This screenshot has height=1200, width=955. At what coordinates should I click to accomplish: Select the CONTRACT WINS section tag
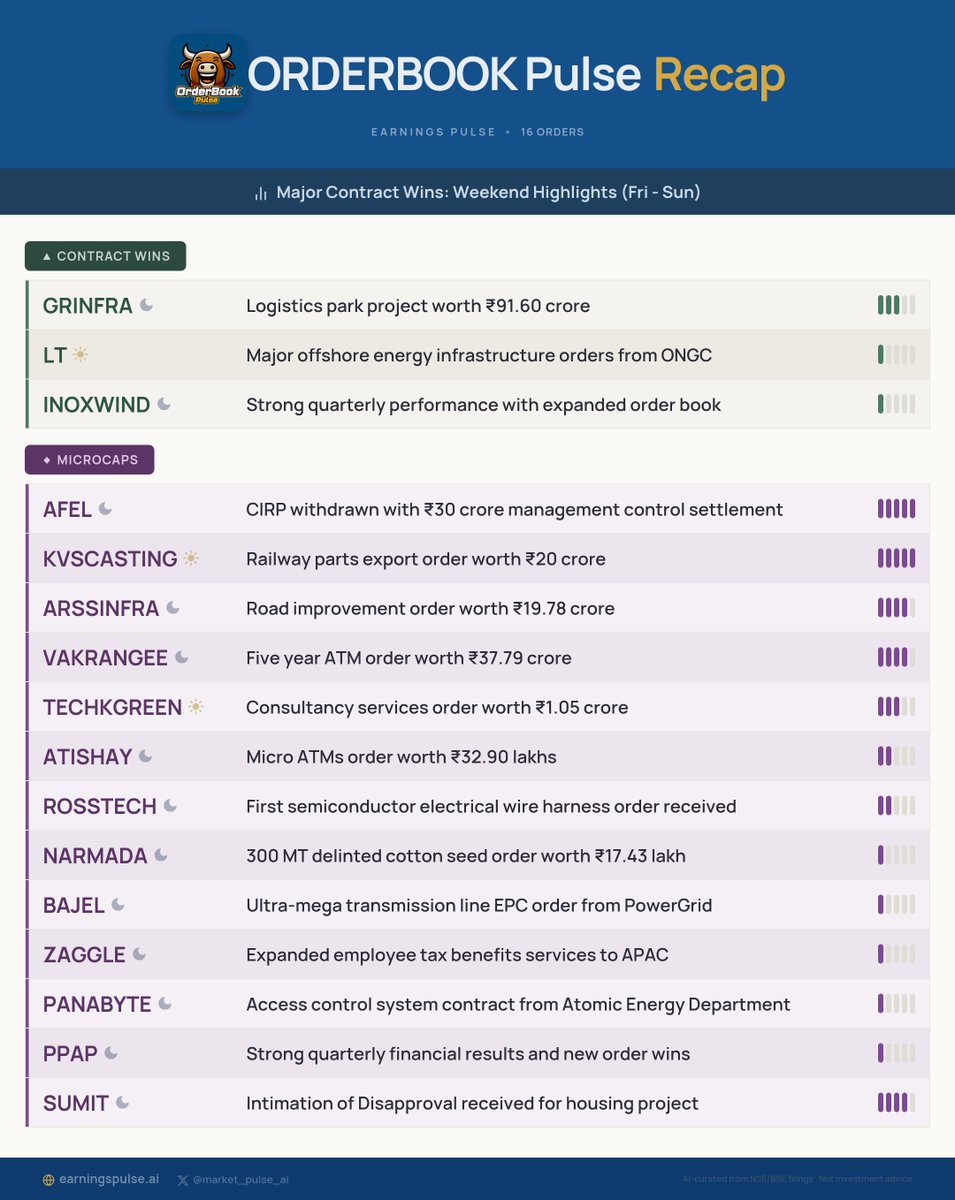[105, 256]
